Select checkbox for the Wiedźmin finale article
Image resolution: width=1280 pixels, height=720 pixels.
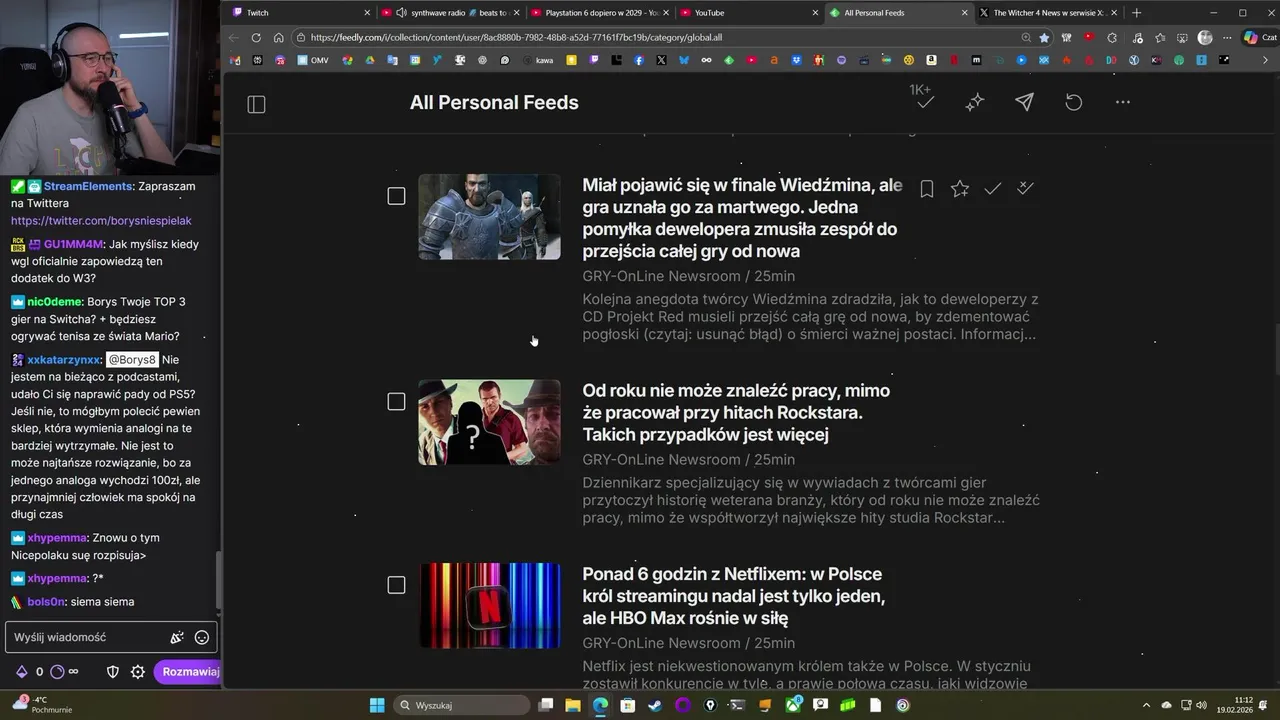pos(396,196)
